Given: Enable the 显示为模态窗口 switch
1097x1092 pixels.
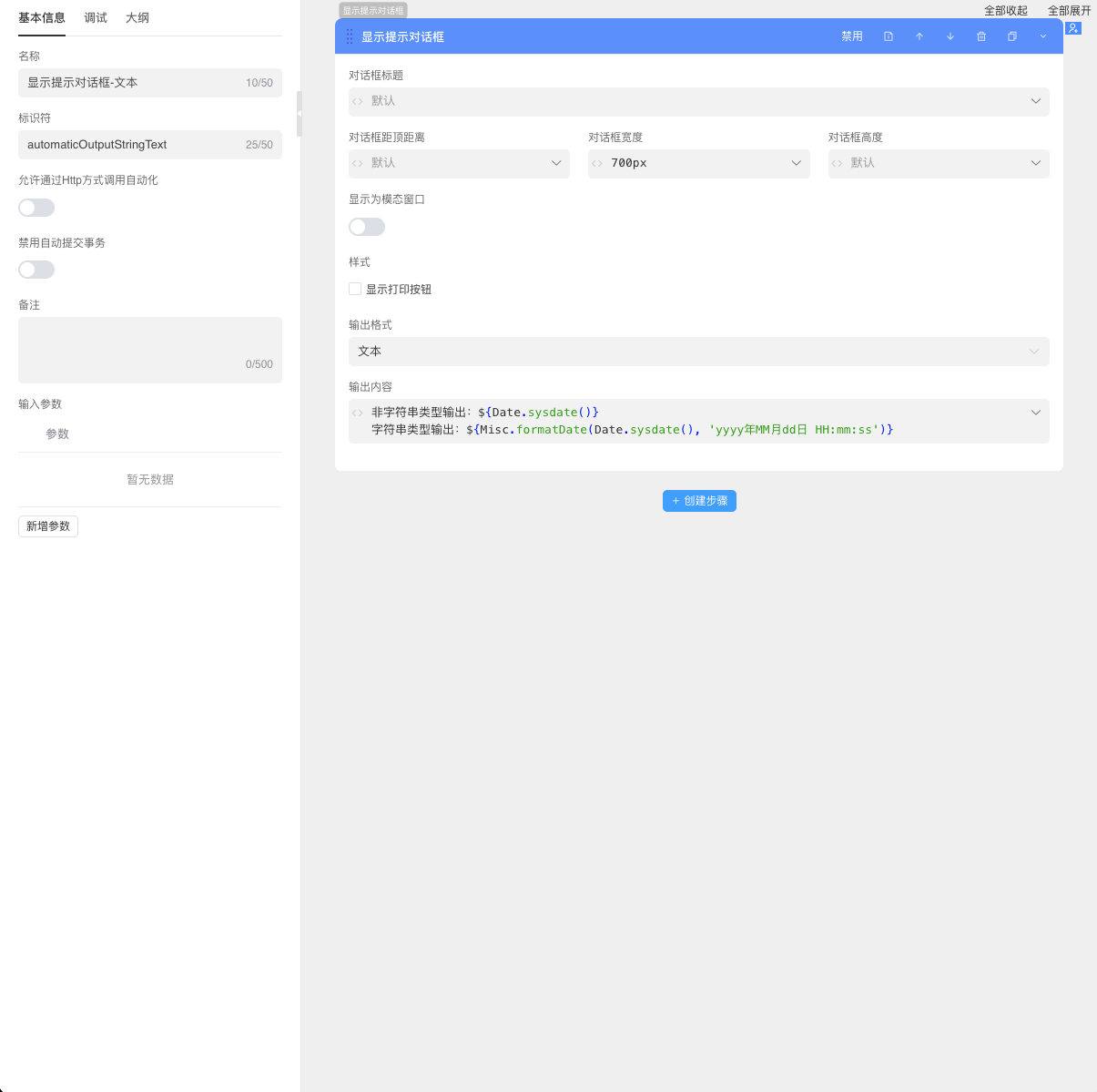Looking at the screenshot, I should point(367,227).
